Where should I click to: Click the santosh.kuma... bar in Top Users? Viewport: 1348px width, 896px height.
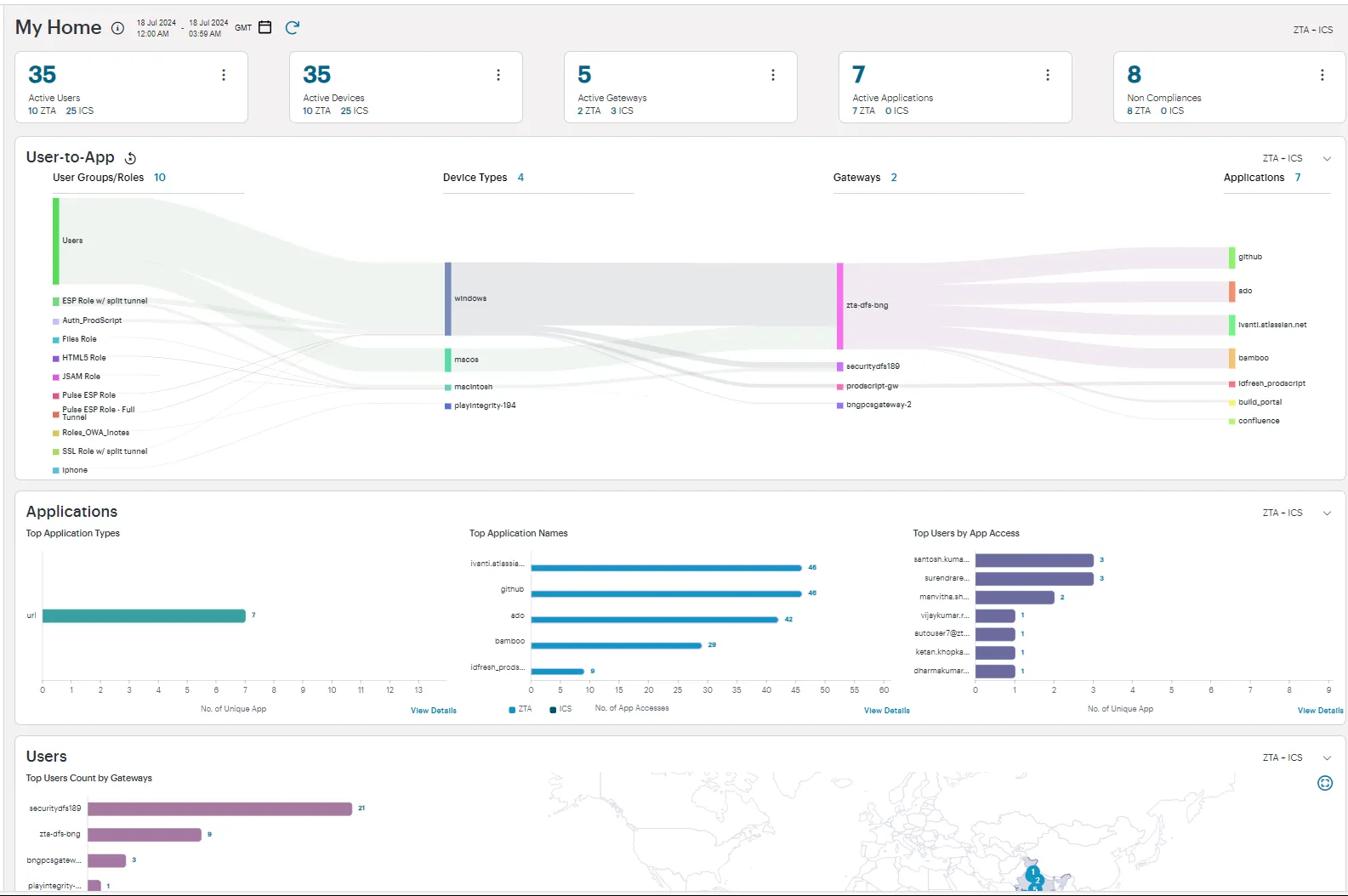click(1034, 561)
